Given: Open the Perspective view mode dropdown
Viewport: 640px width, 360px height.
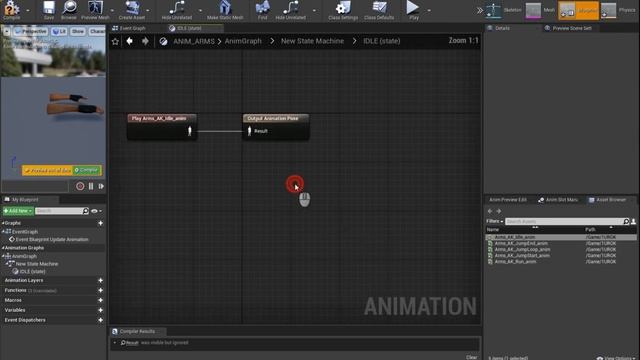Looking at the screenshot, I should pyautogui.click(x=31, y=31).
